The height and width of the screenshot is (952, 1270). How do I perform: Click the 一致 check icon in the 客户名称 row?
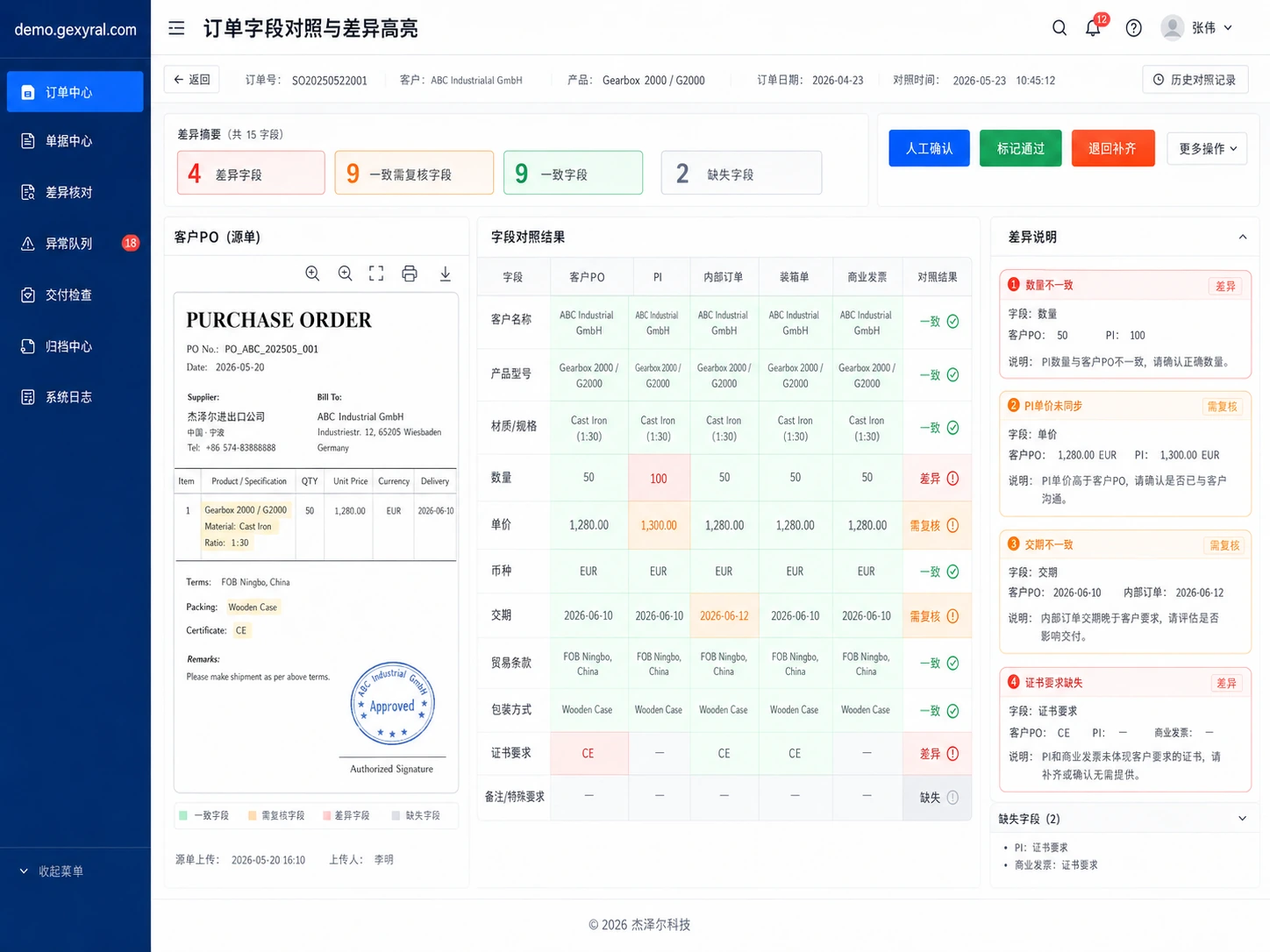[952, 322]
